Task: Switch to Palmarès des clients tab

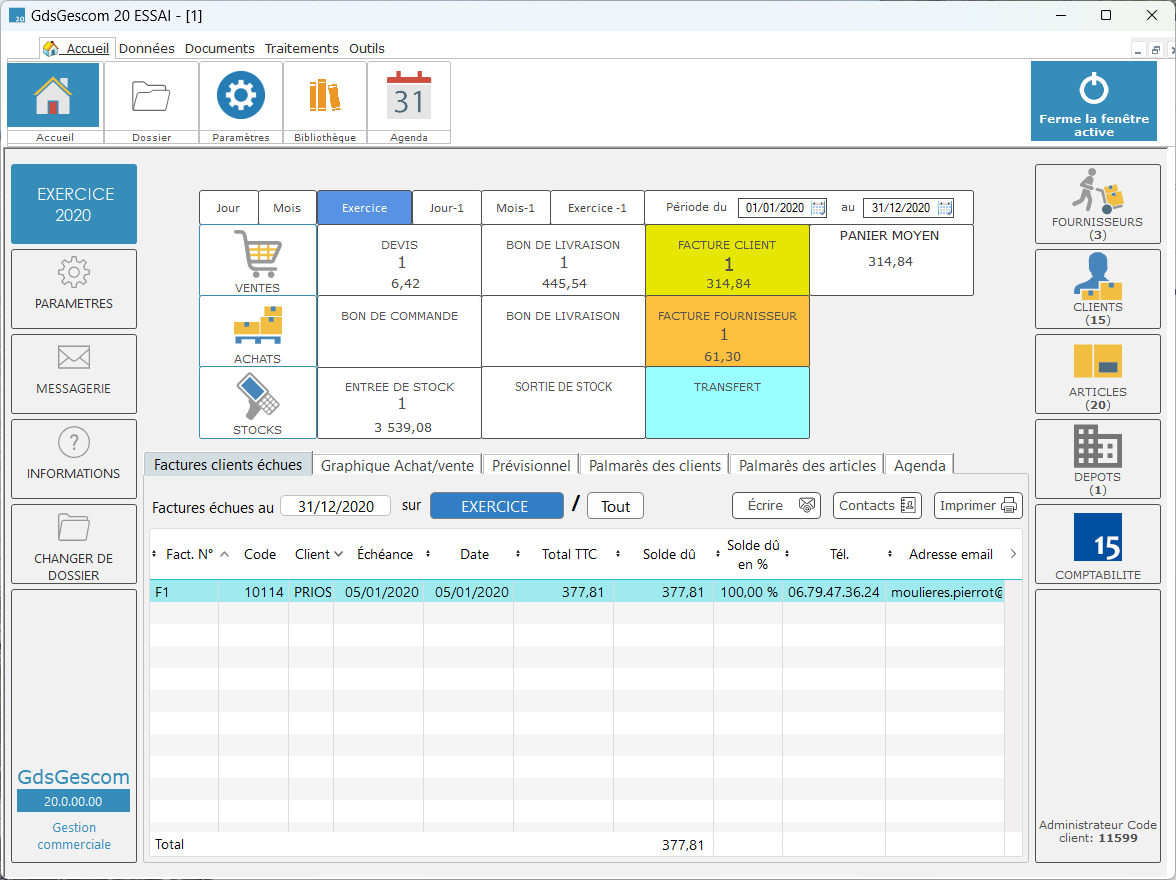Action: coord(654,465)
